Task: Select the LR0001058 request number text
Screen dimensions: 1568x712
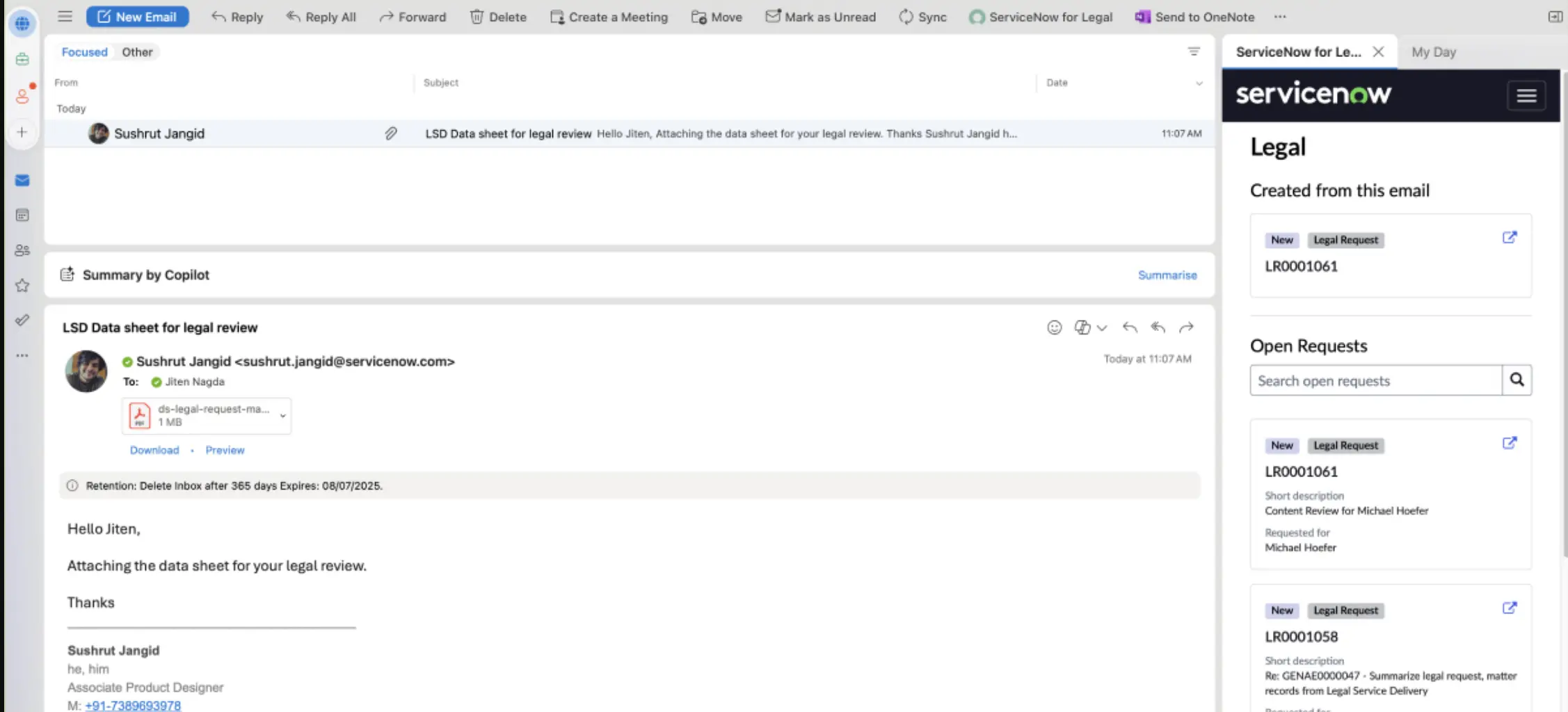Action: (1301, 637)
